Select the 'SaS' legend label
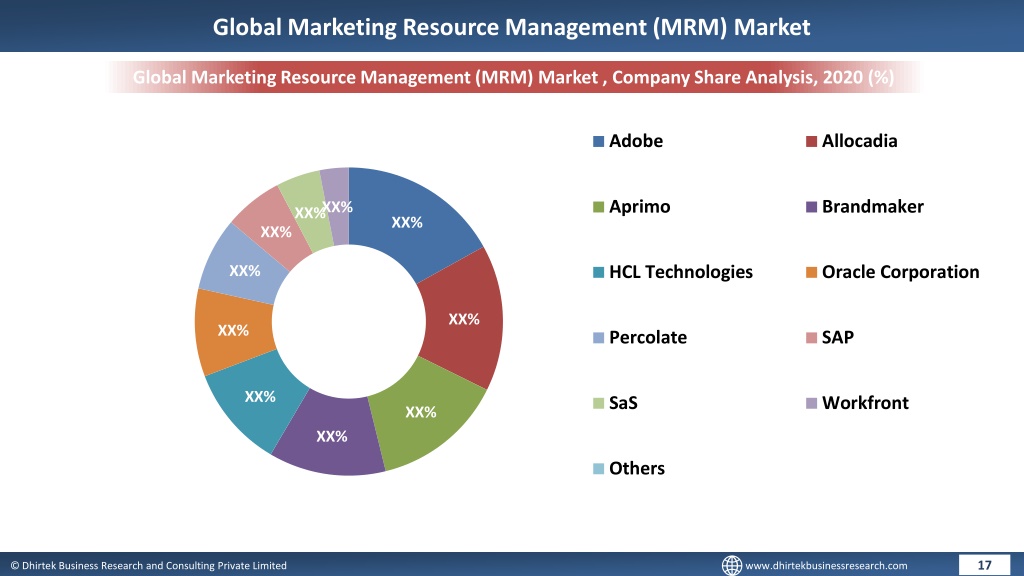The height and width of the screenshot is (576, 1024). coord(623,402)
